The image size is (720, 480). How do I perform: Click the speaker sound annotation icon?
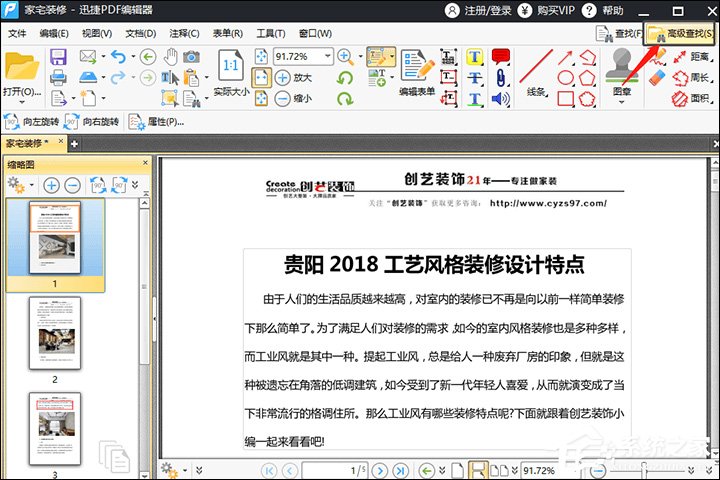point(501,98)
